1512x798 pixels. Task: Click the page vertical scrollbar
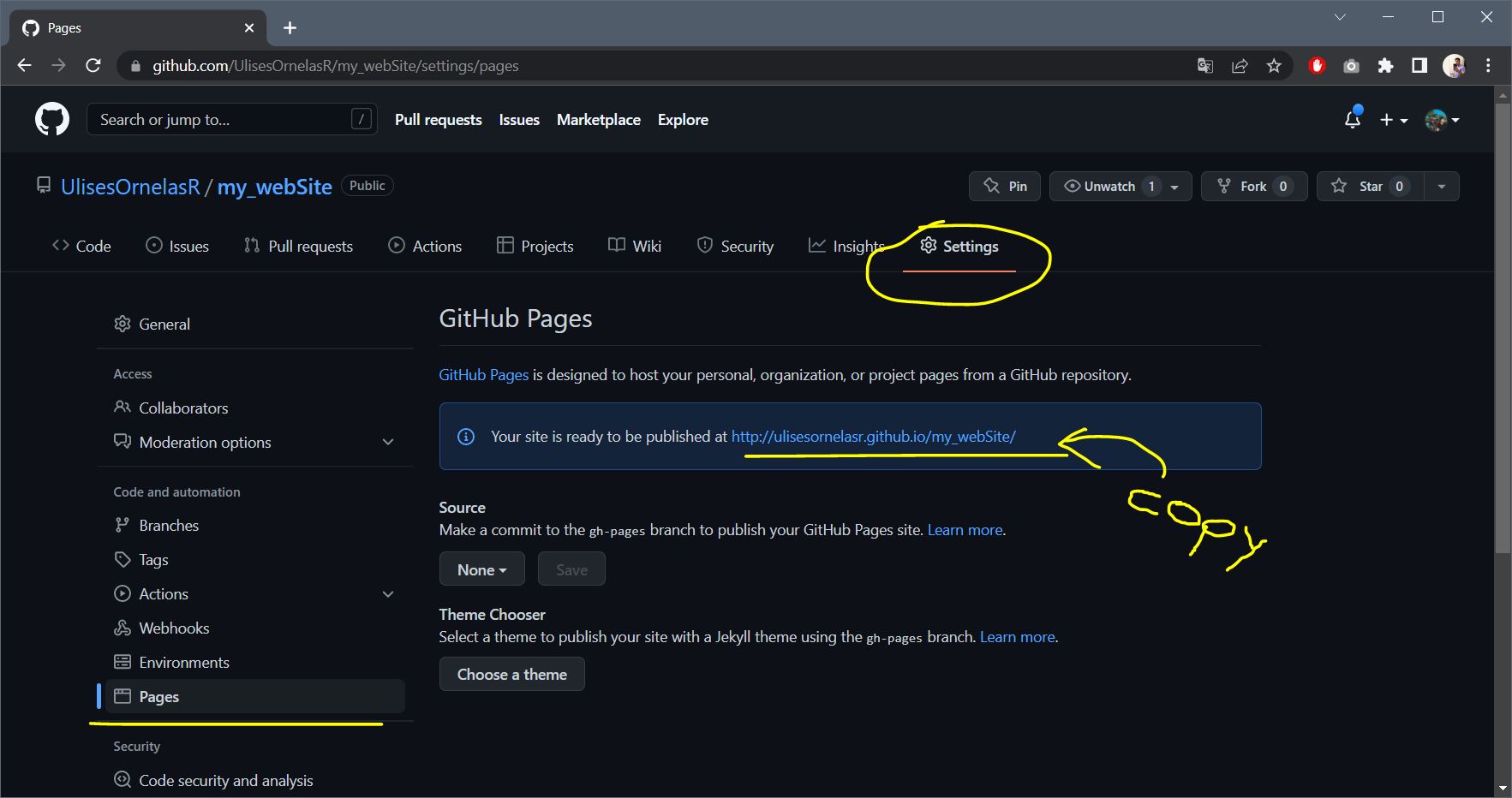tap(1503, 328)
